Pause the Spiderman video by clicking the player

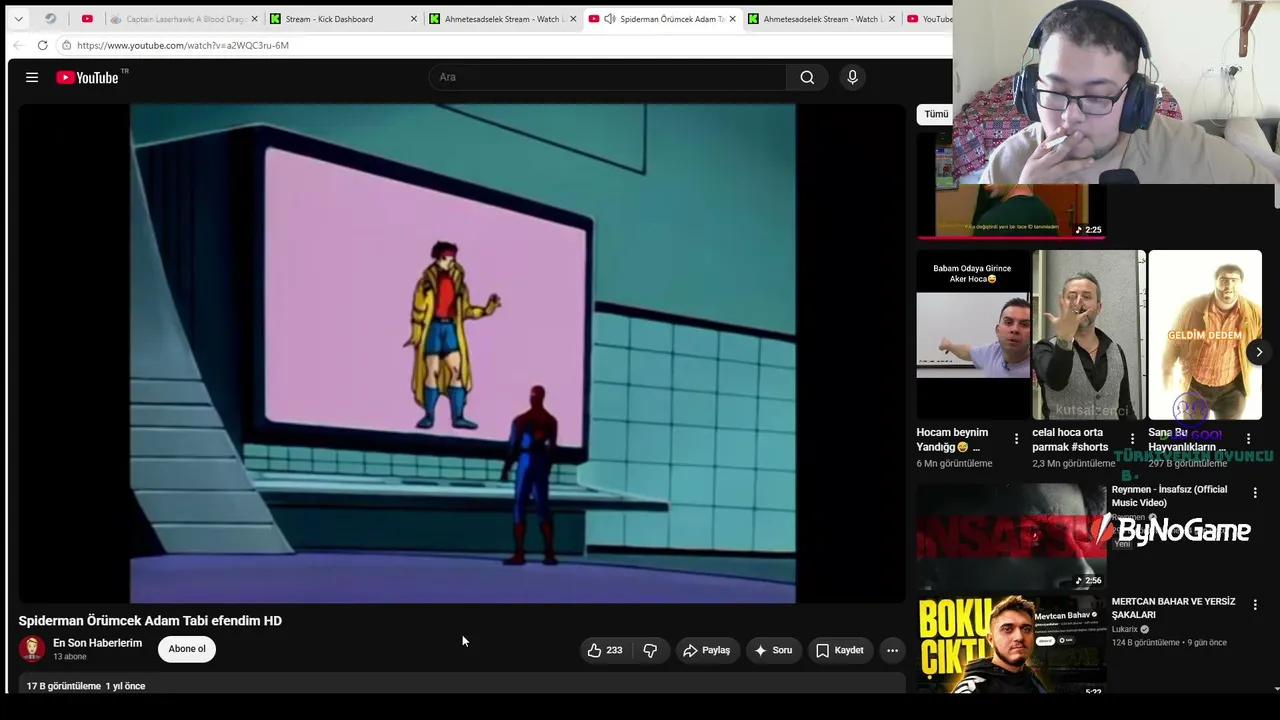coord(462,353)
